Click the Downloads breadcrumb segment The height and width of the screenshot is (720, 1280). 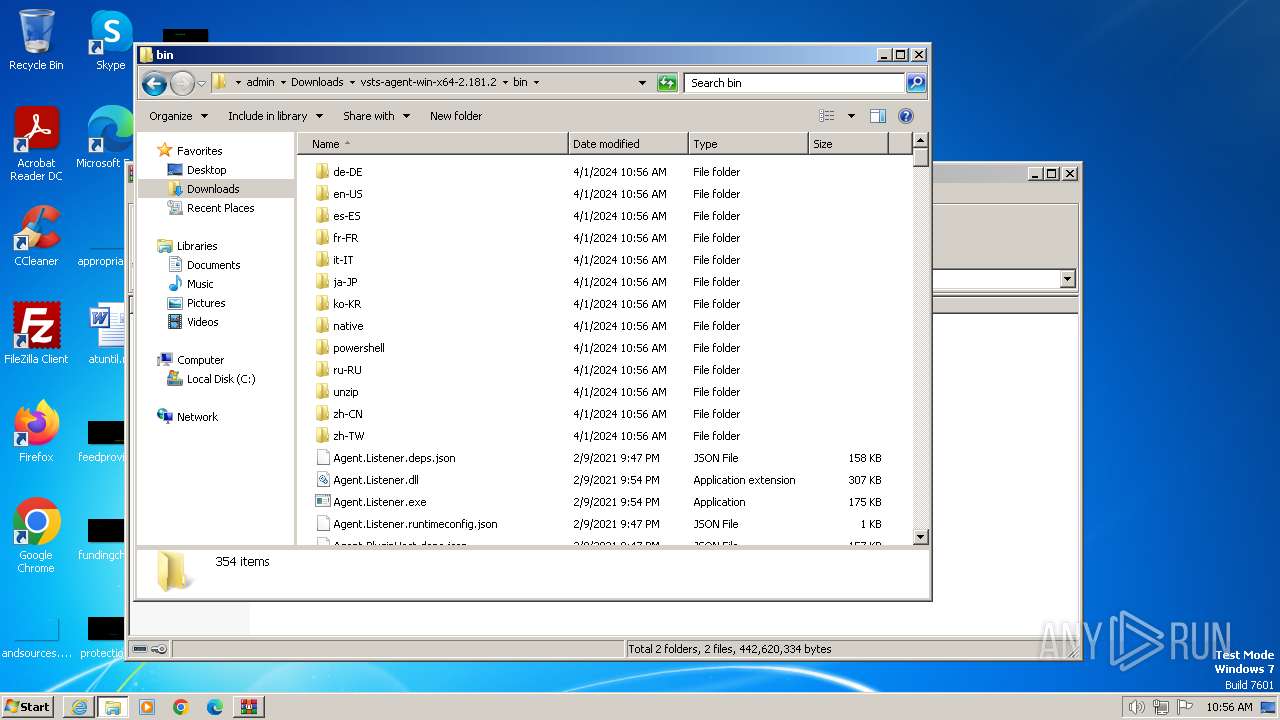pyautogui.click(x=317, y=83)
